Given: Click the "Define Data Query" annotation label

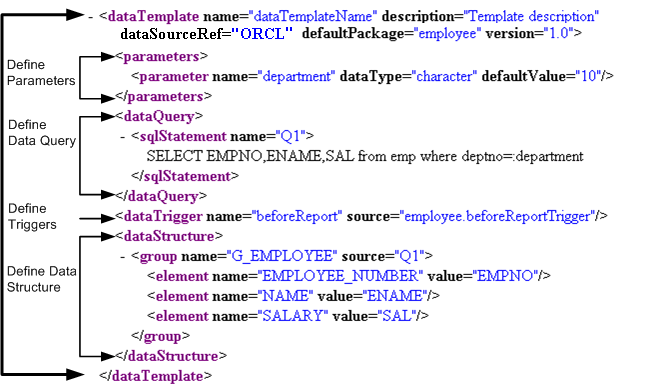Looking at the screenshot, I should coord(42,133).
